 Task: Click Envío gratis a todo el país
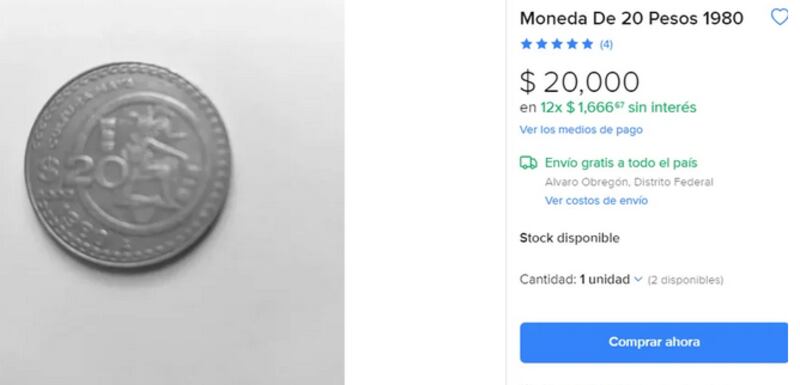(621, 163)
